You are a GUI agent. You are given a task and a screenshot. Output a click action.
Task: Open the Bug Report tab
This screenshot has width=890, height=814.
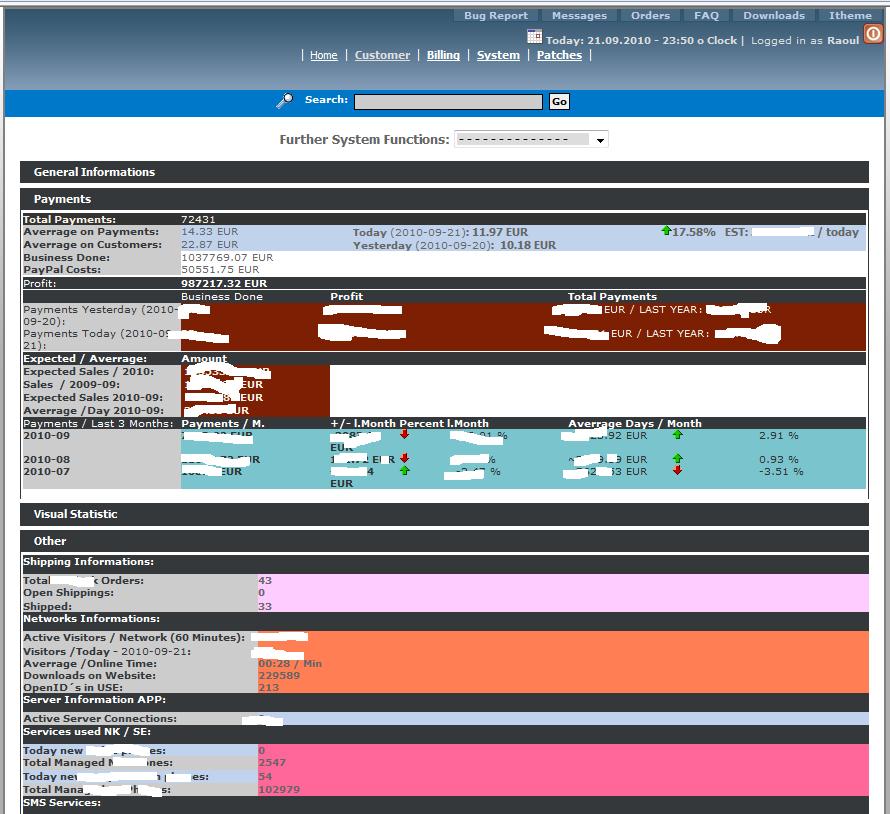point(496,15)
